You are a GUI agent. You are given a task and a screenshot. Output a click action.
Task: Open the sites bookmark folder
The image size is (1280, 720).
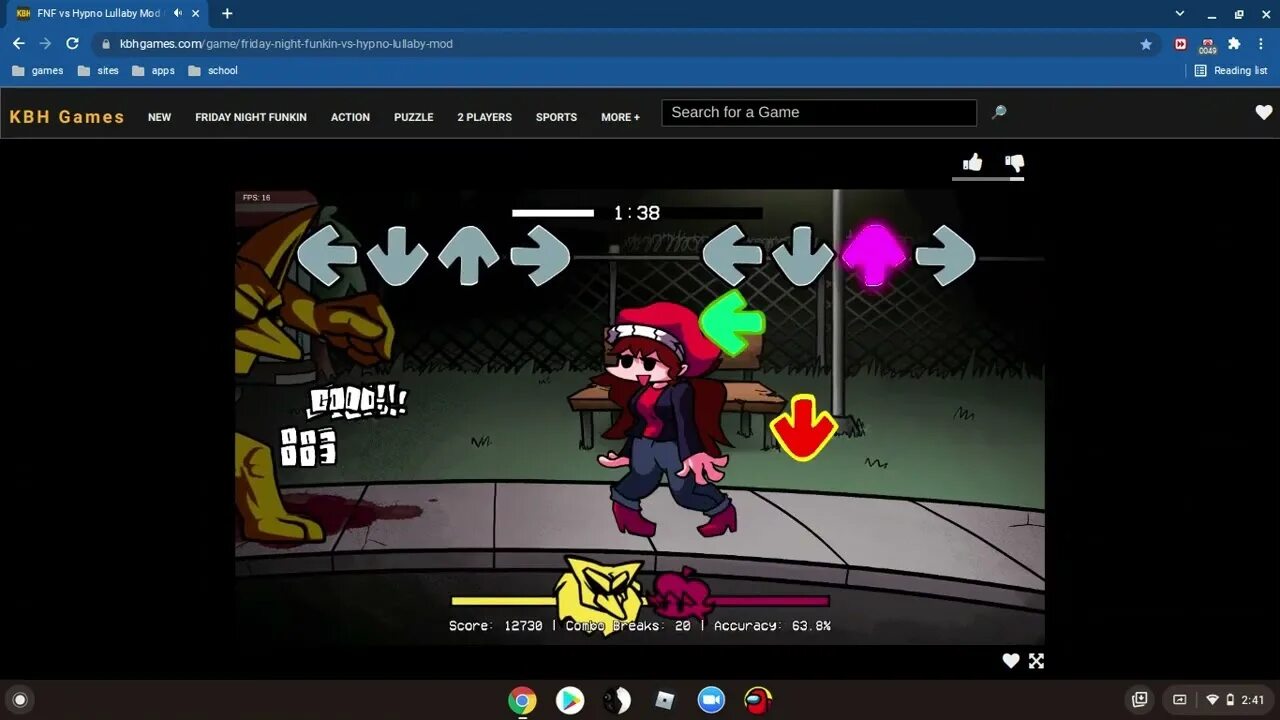point(98,71)
